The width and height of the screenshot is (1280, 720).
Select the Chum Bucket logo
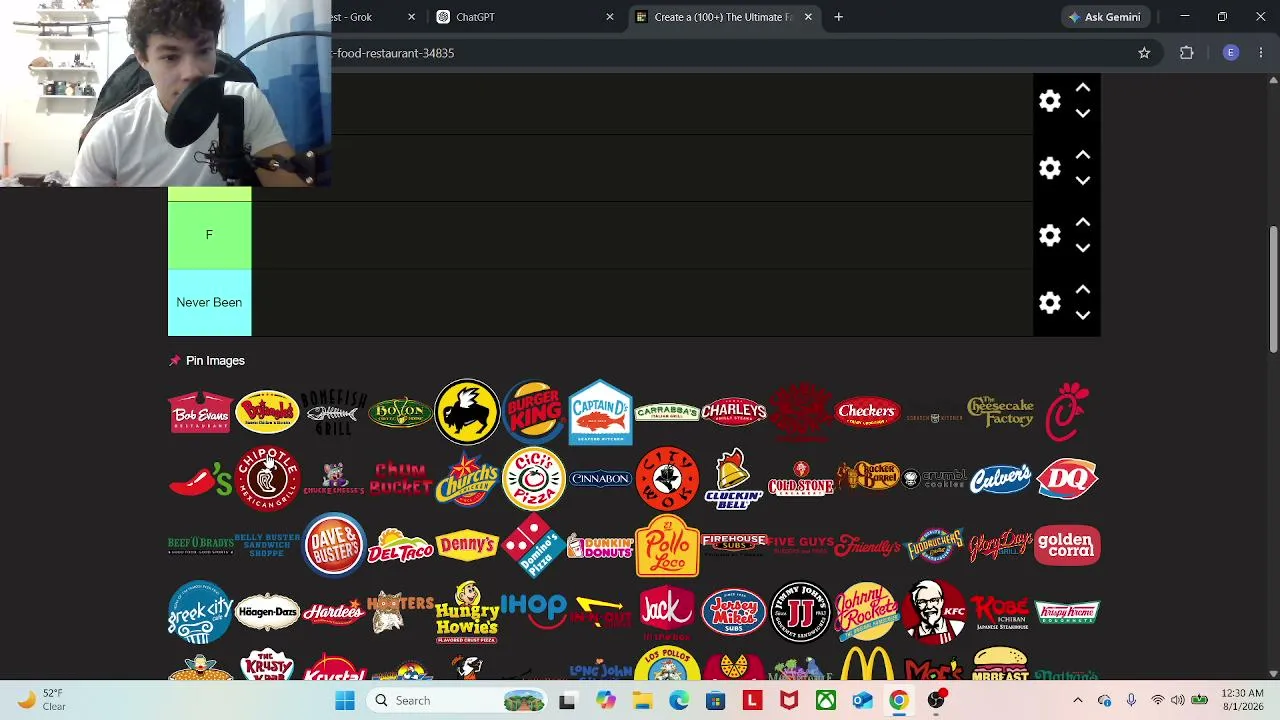tap(400, 479)
